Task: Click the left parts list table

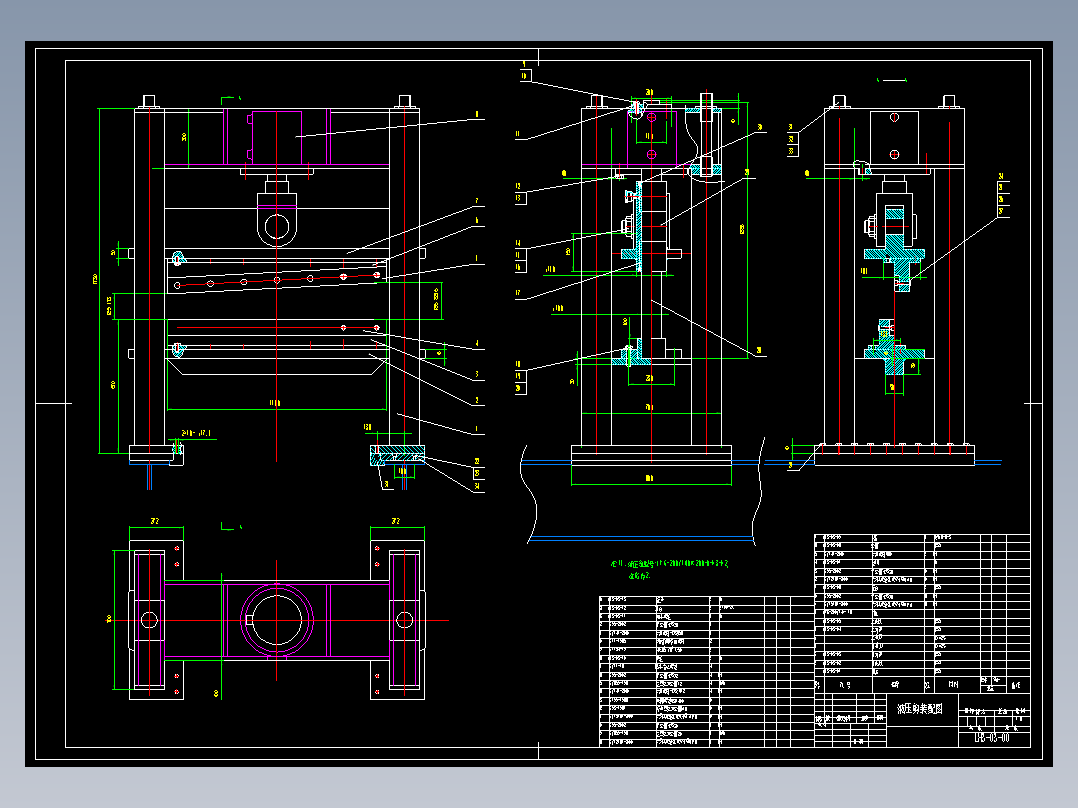Action: pos(707,671)
